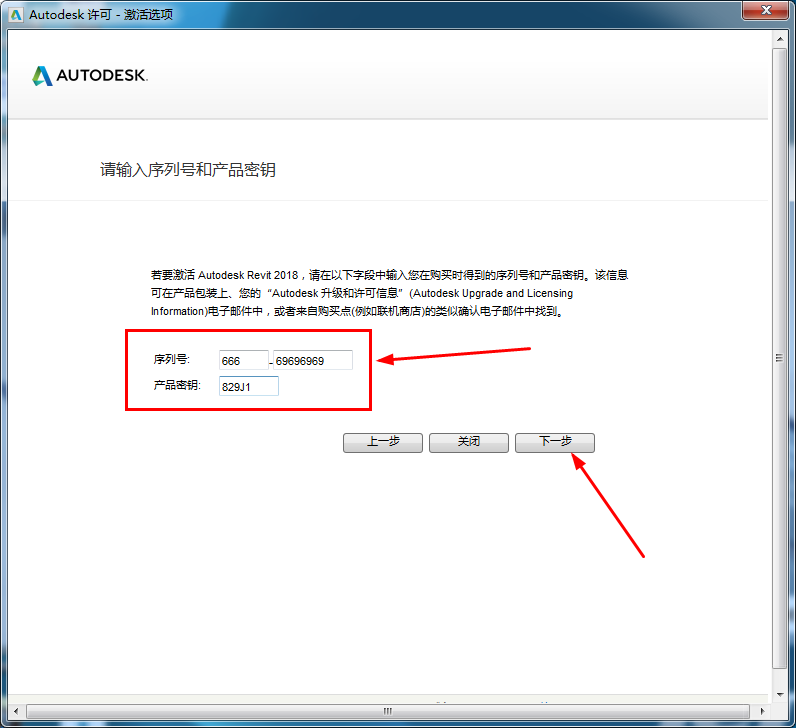The image size is (796, 728).
Task: Click the vertical scrollbar down arrow
Action: pyautogui.click(x=780, y=693)
